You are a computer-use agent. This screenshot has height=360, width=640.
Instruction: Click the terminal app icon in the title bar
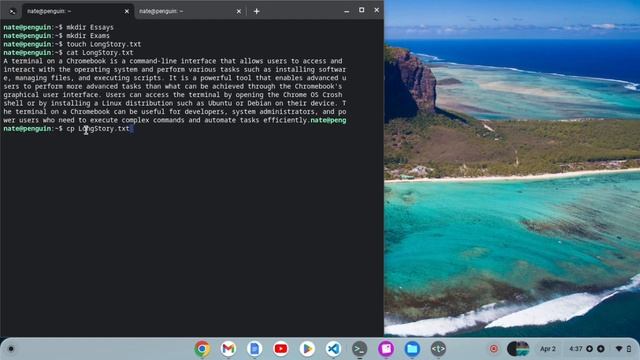(12, 11)
